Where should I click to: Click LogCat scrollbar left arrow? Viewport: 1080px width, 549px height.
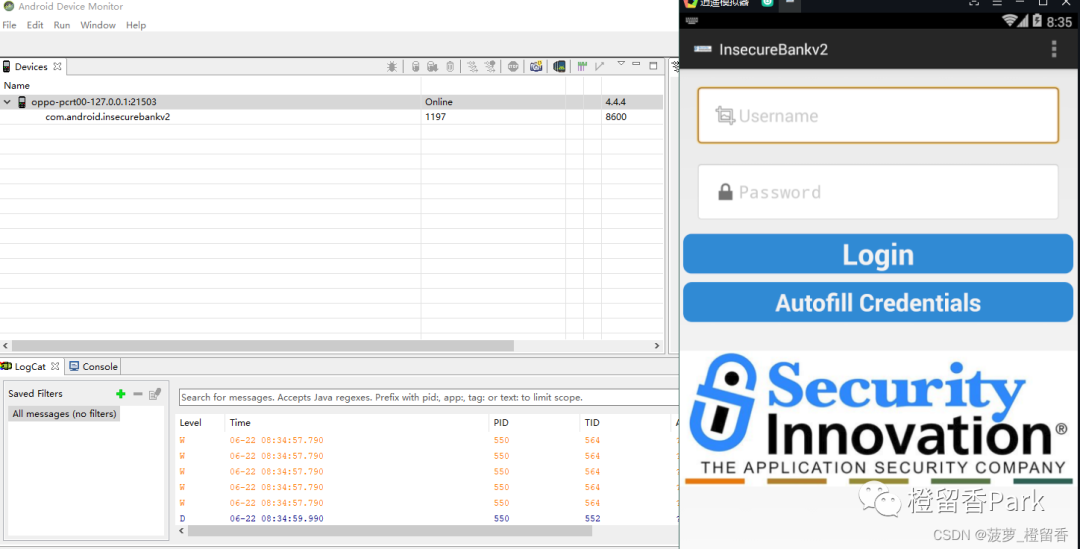pyautogui.click(x=182, y=531)
